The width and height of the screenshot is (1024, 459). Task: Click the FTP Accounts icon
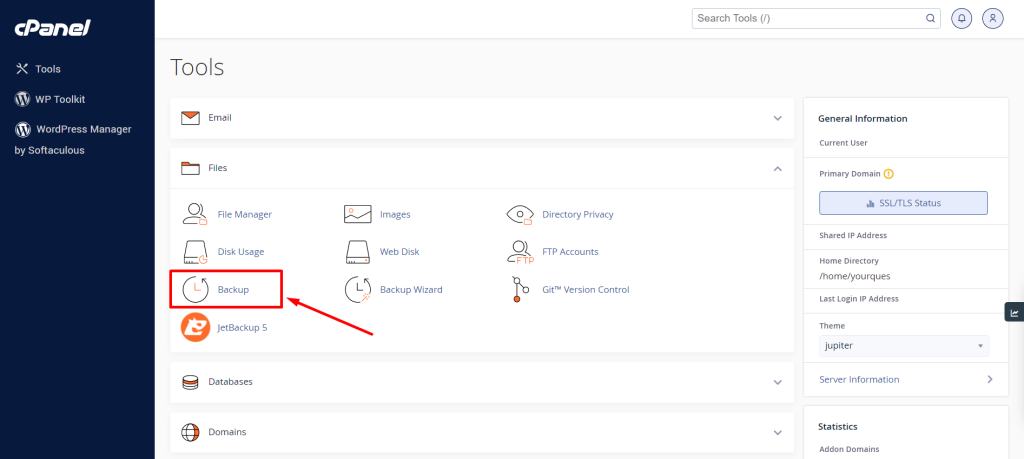(520, 251)
